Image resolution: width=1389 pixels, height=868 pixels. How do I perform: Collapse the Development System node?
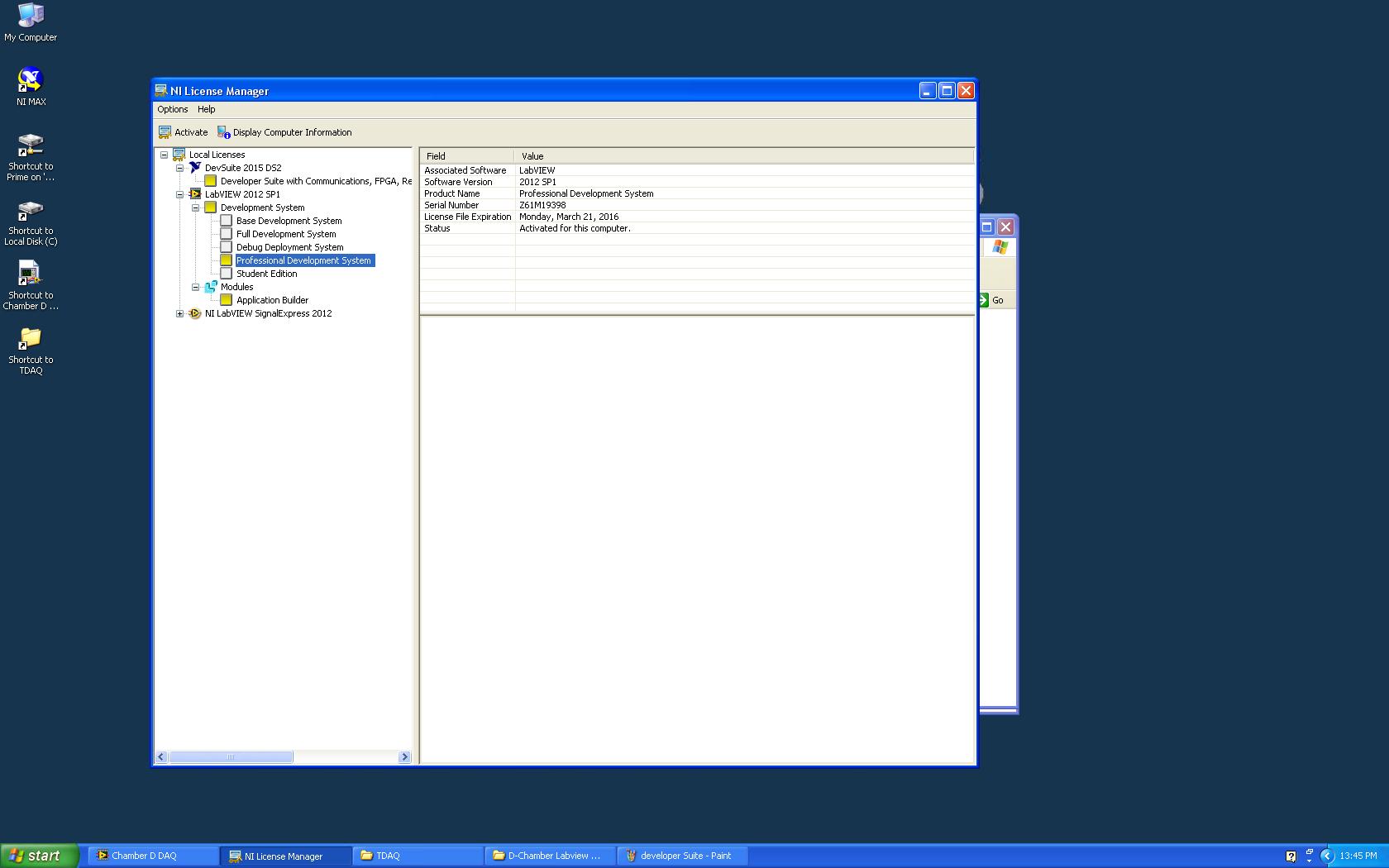pos(195,207)
